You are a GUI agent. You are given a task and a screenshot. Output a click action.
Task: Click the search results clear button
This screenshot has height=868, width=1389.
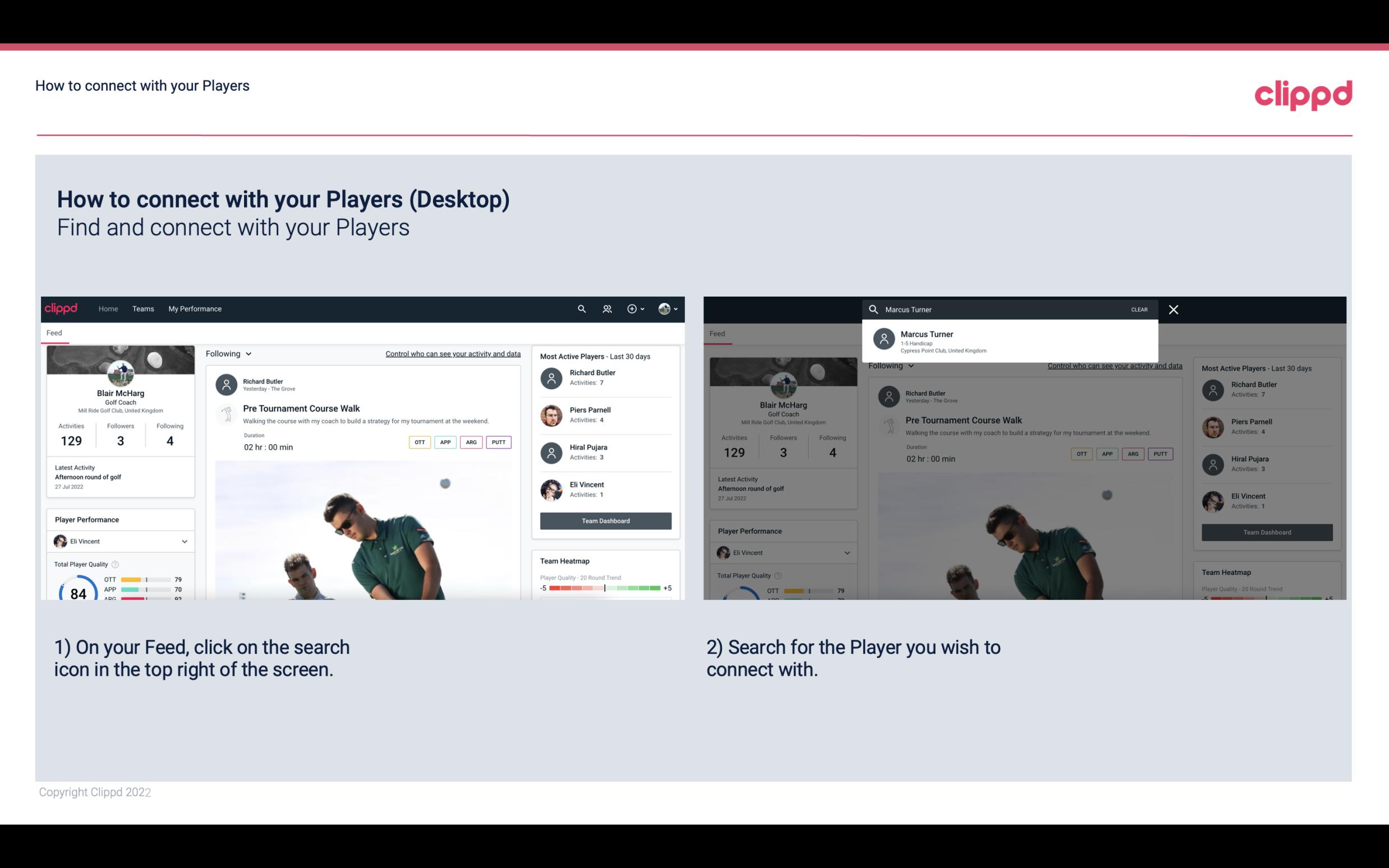tap(1139, 308)
